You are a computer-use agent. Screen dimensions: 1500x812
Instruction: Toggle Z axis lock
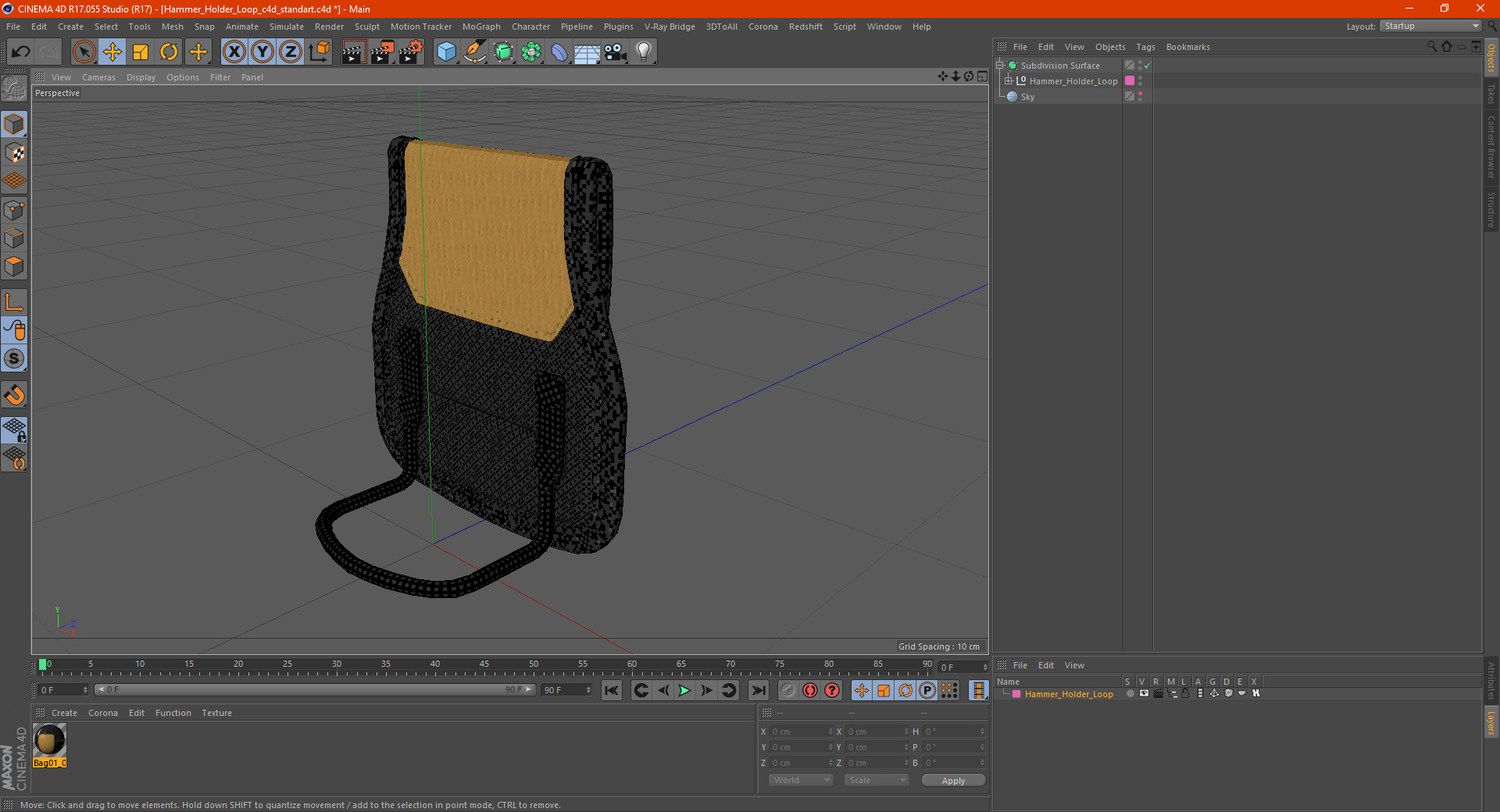point(291,52)
